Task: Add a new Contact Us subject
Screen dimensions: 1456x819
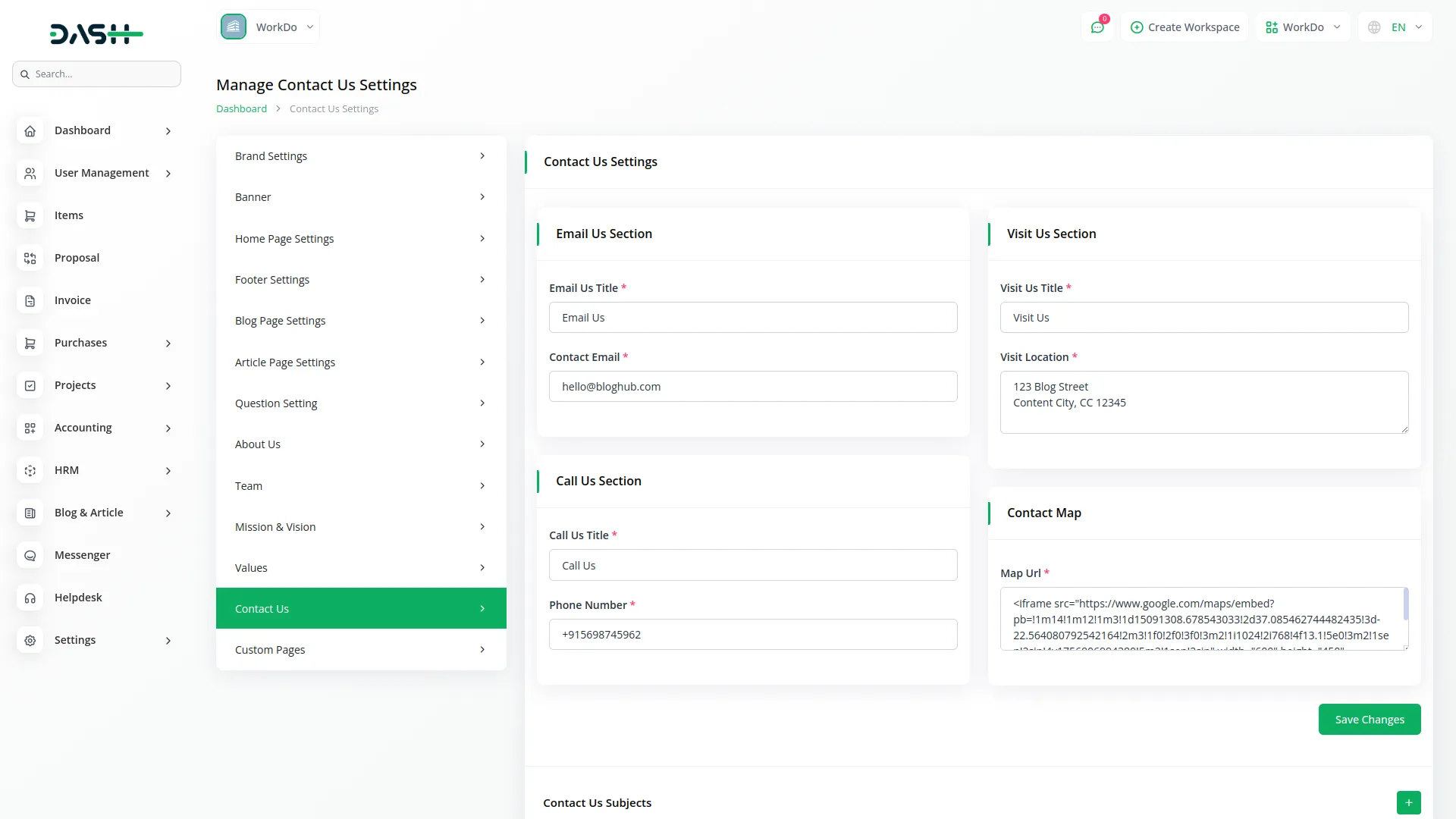Action: click(1408, 802)
